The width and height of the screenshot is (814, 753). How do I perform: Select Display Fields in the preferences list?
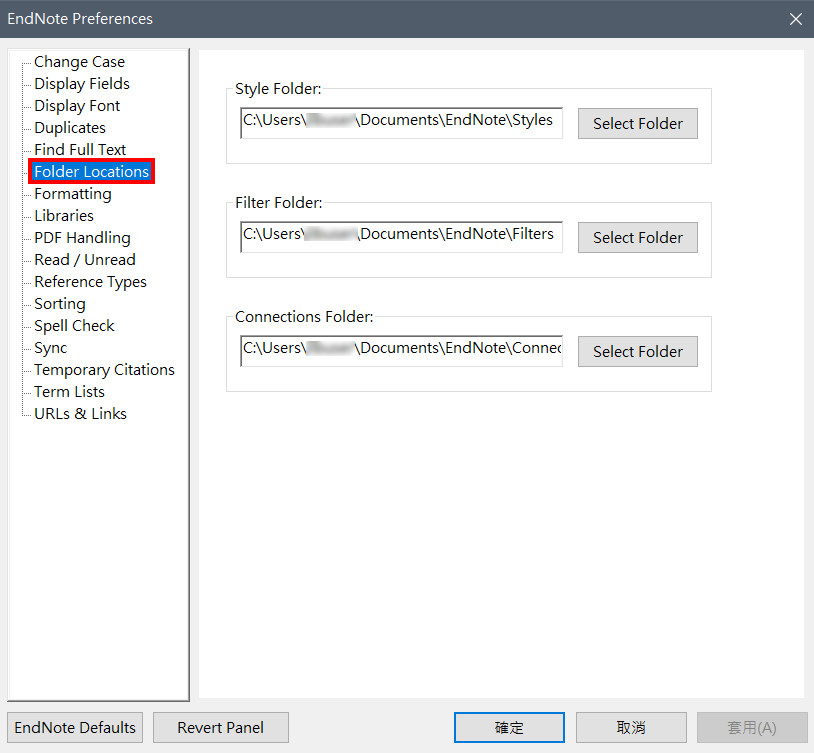[x=82, y=84]
